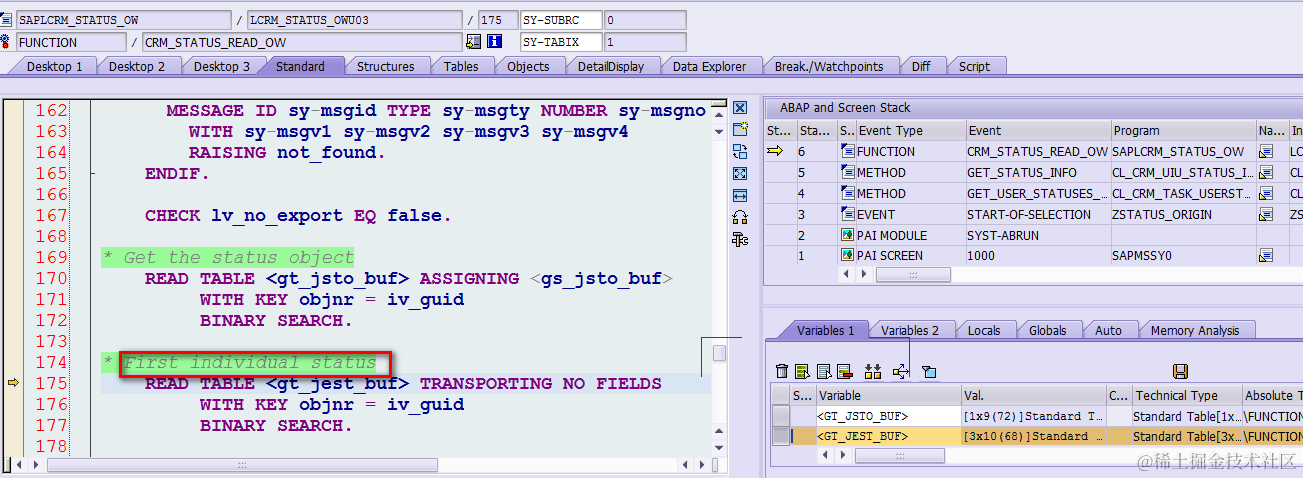Click the bottom icon in the editor side toolbar

[740, 239]
